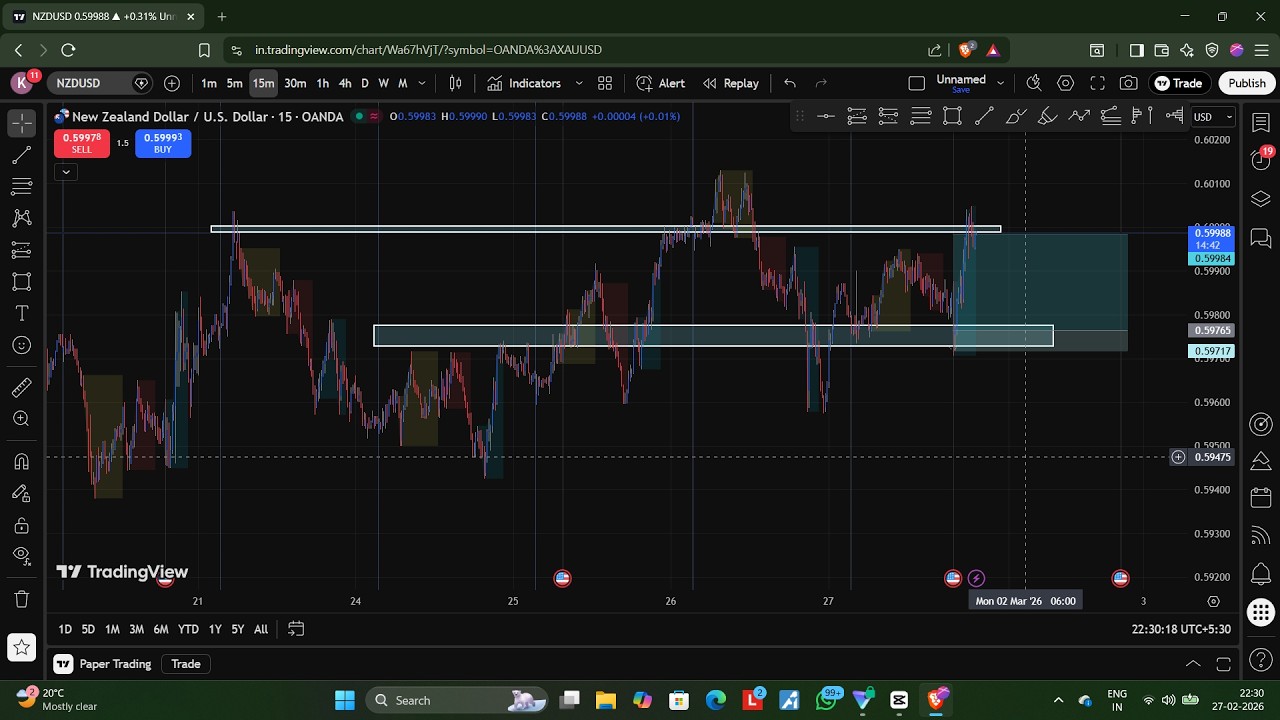
Task: Click the red SELL price button
Action: point(81,143)
